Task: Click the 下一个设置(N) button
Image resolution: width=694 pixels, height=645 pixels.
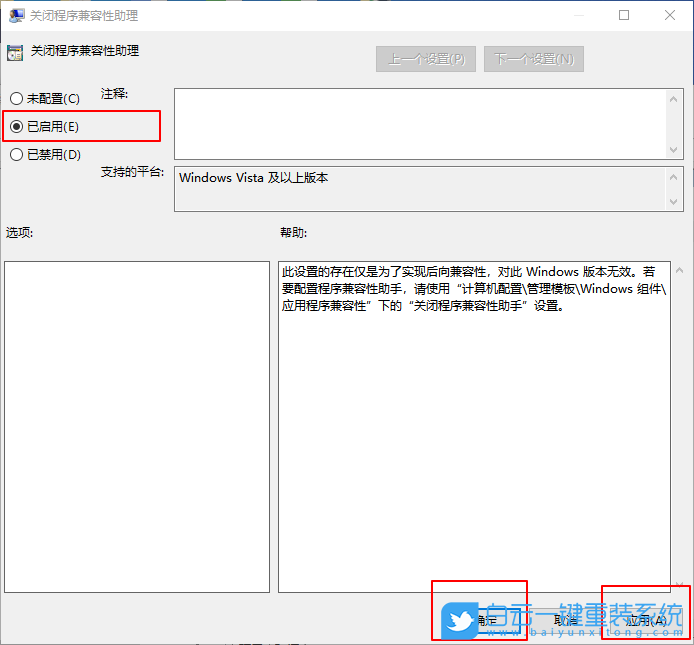Action: click(x=534, y=59)
